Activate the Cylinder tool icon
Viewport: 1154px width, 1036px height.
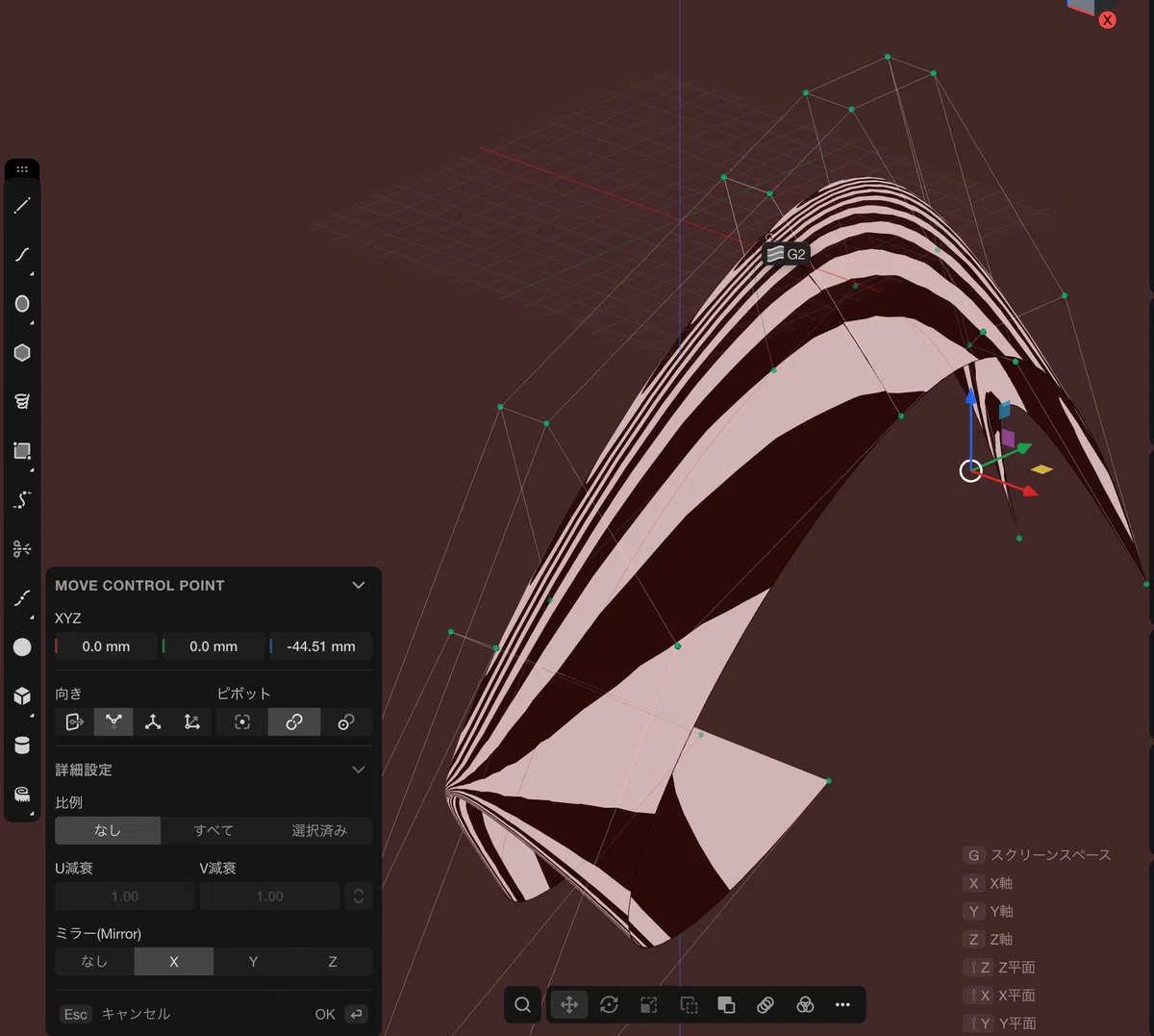point(22,745)
